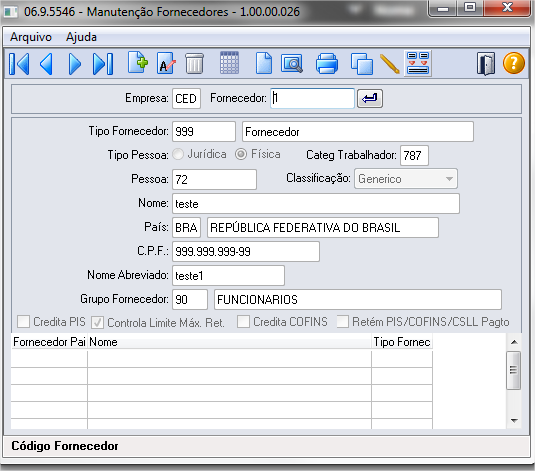Click the yellow pencil icon
The width and height of the screenshot is (535, 471).
tap(390, 64)
